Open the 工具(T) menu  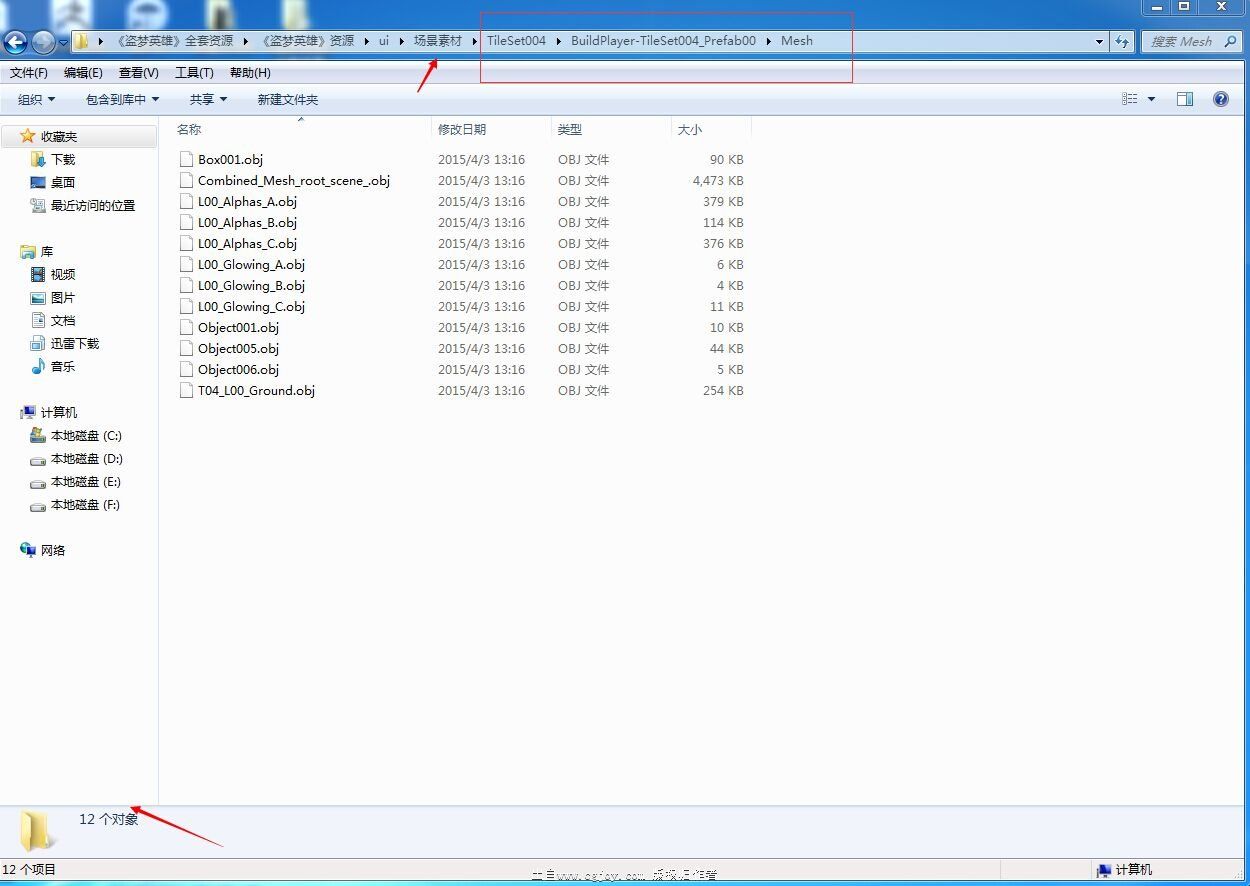[x=194, y=73]
